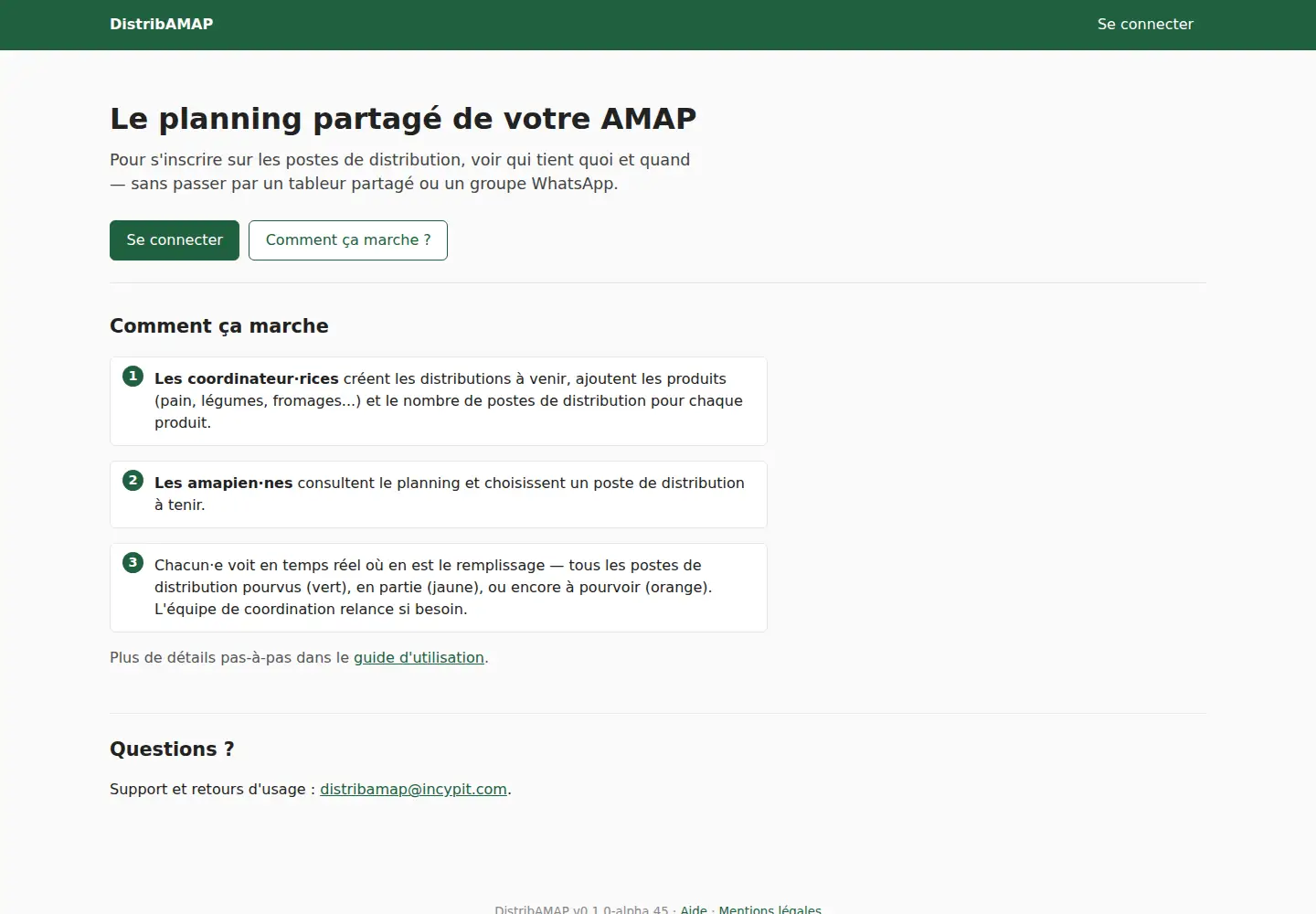The image size is (1316, 914).
Task: Open the Aide link in the footer
Action: [694, 909]
